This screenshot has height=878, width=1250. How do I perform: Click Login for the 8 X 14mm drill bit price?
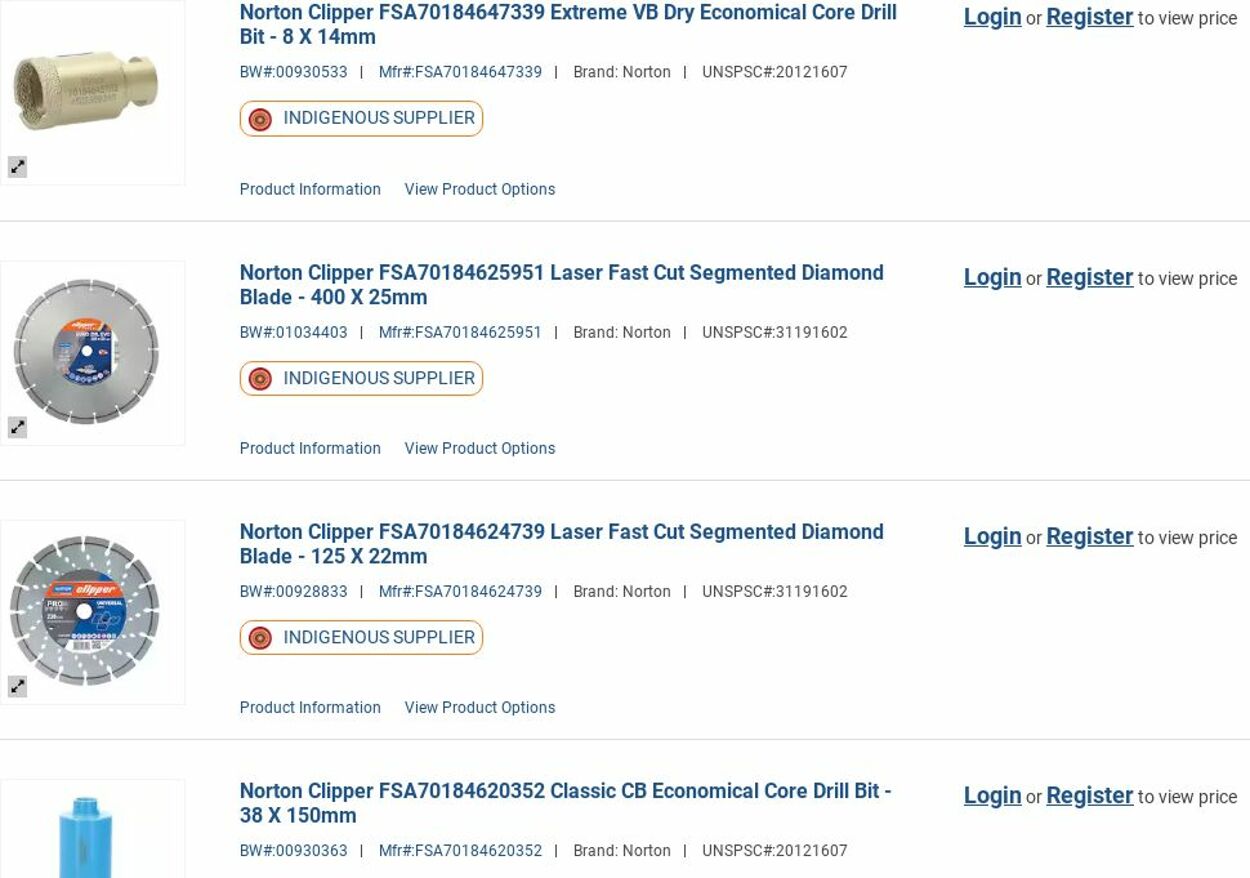[x=992, y=17]
